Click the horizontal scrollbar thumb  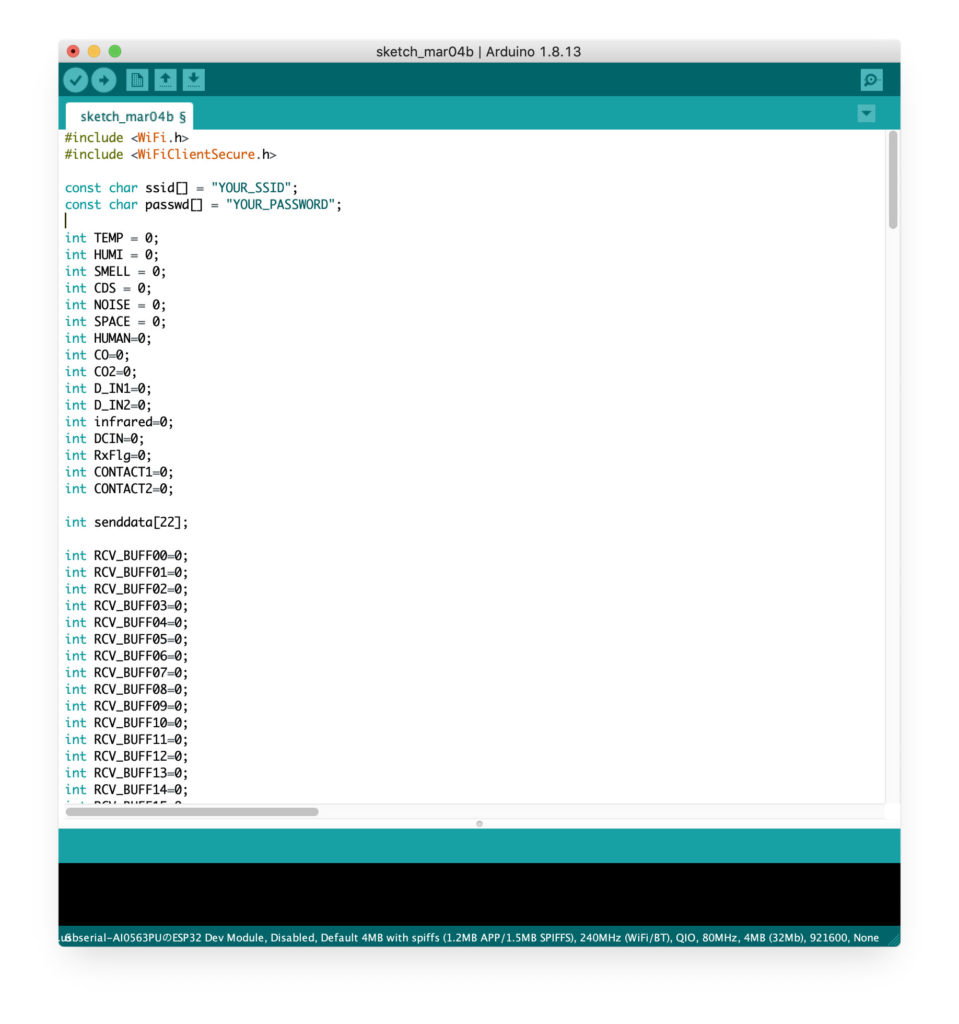click(192, 812)
